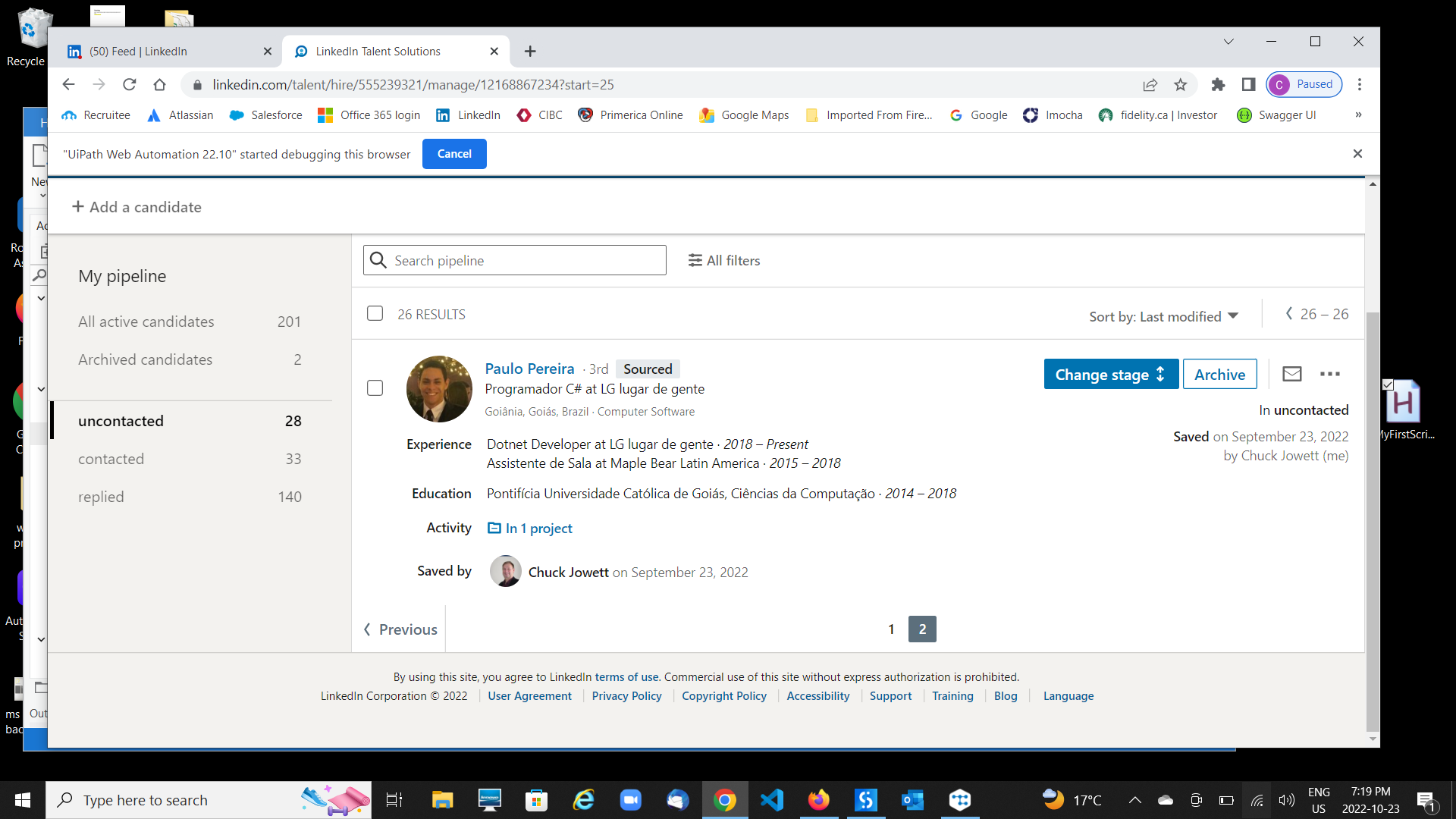The width and height of the screenshot is (1456, 819).
Task: Open the Salesforce bookmark
Action: 265,115
